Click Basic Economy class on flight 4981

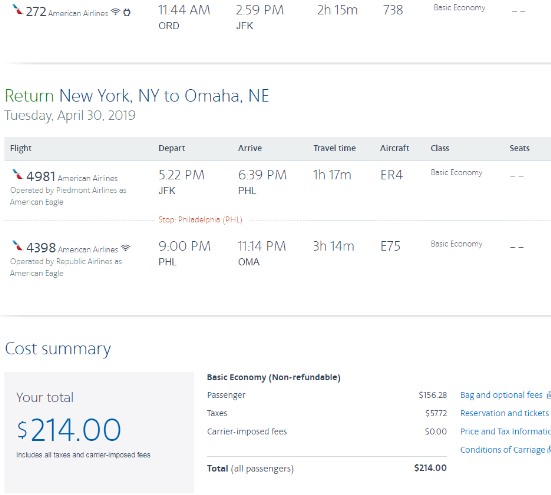[456, 172]
